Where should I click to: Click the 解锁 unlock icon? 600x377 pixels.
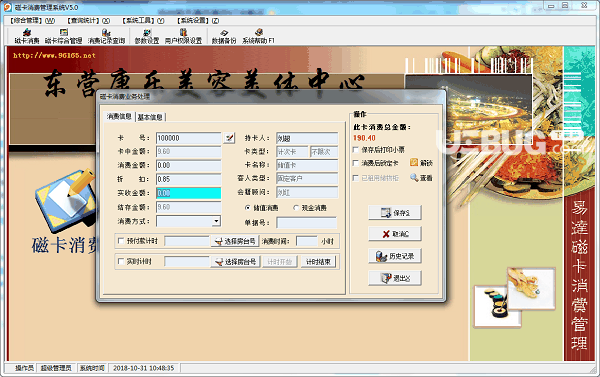click(x=414, y=162)
